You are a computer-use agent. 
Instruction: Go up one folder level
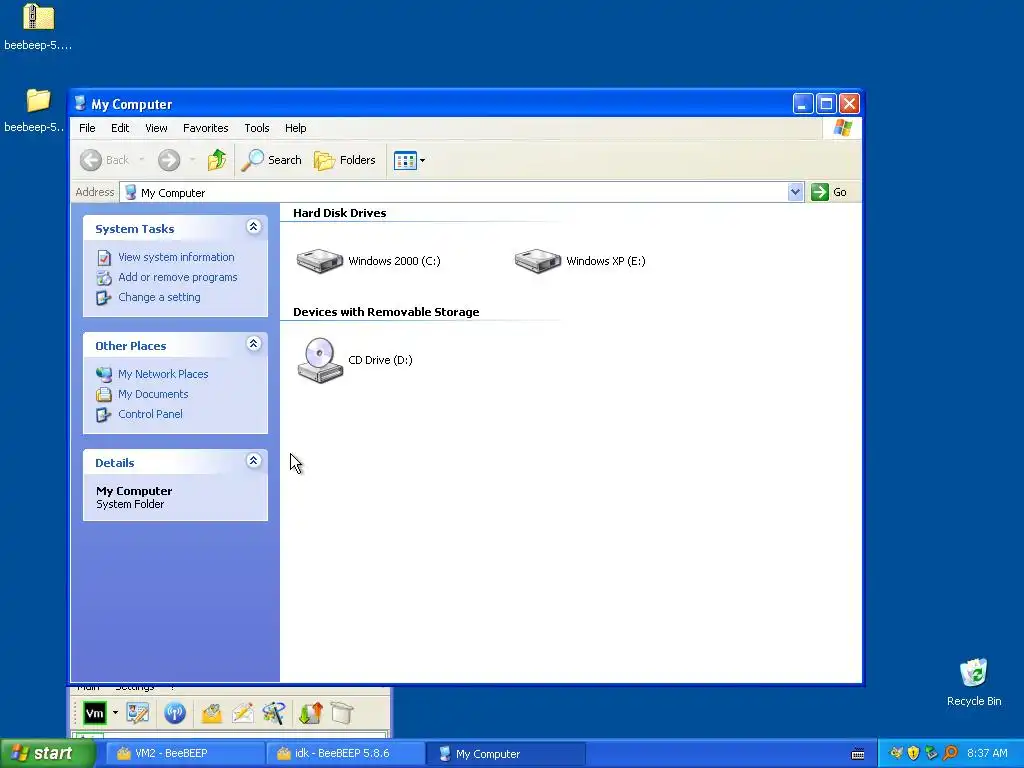(217, 160)
